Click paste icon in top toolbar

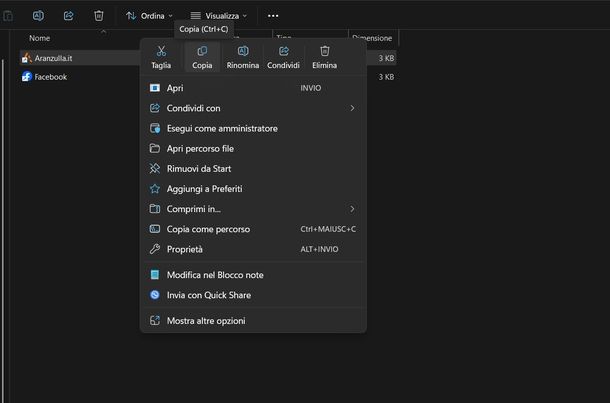pyautogui.click(x=8, y=16)
